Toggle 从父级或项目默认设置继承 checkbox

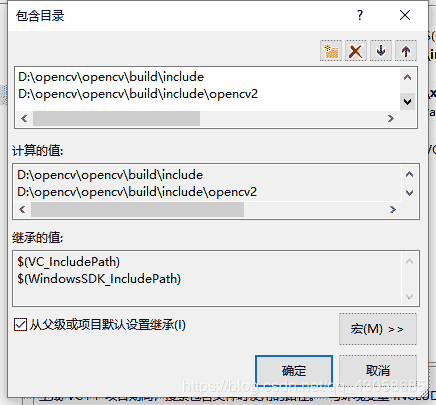pos(20,324)
